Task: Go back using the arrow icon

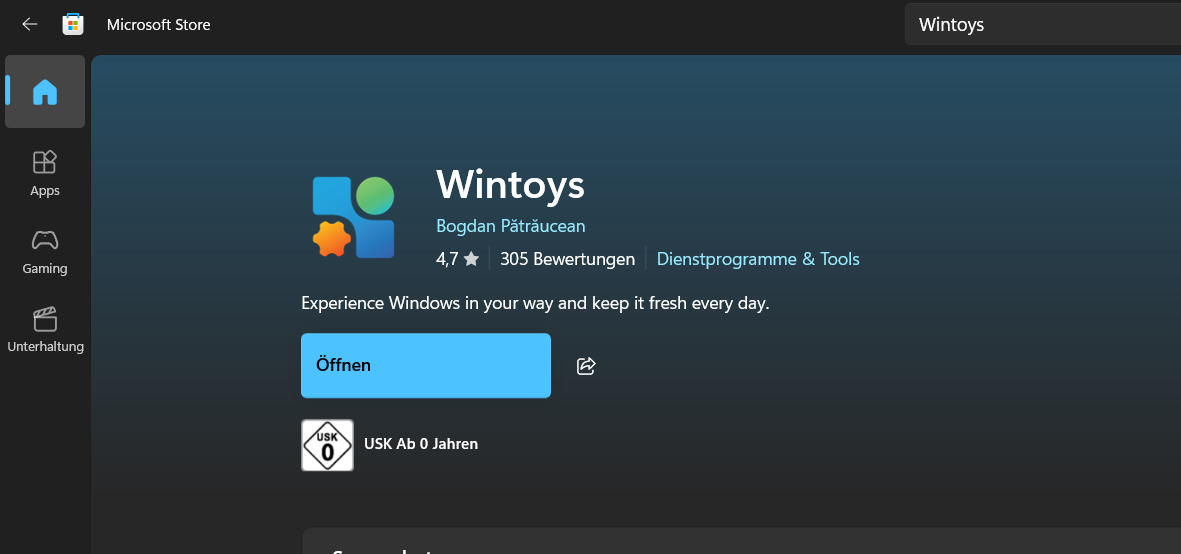Action: [x=29, y=24]
